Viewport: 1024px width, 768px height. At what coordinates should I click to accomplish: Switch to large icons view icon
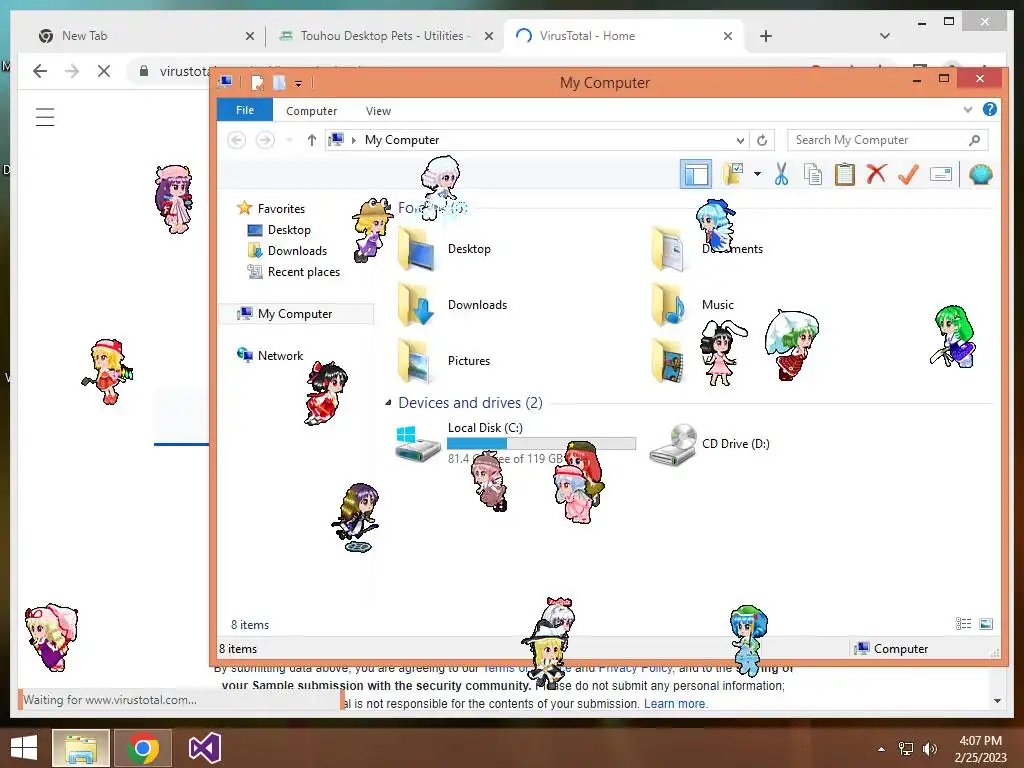pyautogui.click(x=985, y=624)
